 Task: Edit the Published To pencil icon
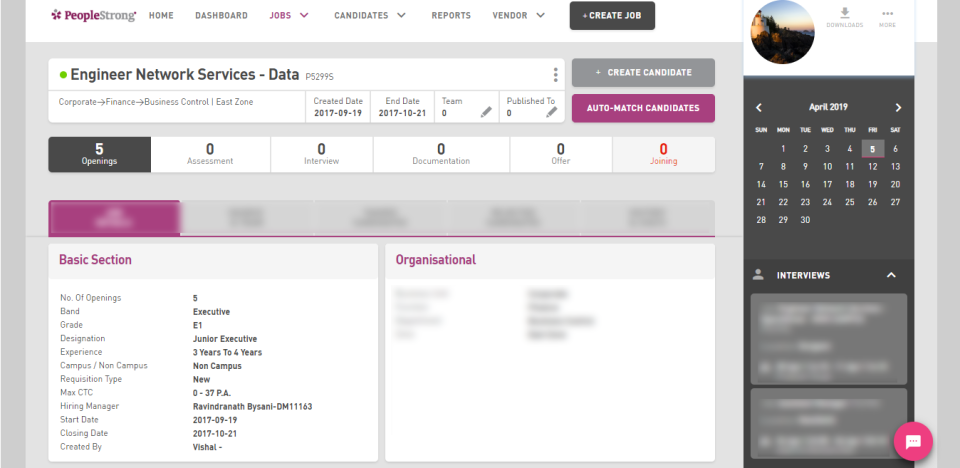click(552, 112)
